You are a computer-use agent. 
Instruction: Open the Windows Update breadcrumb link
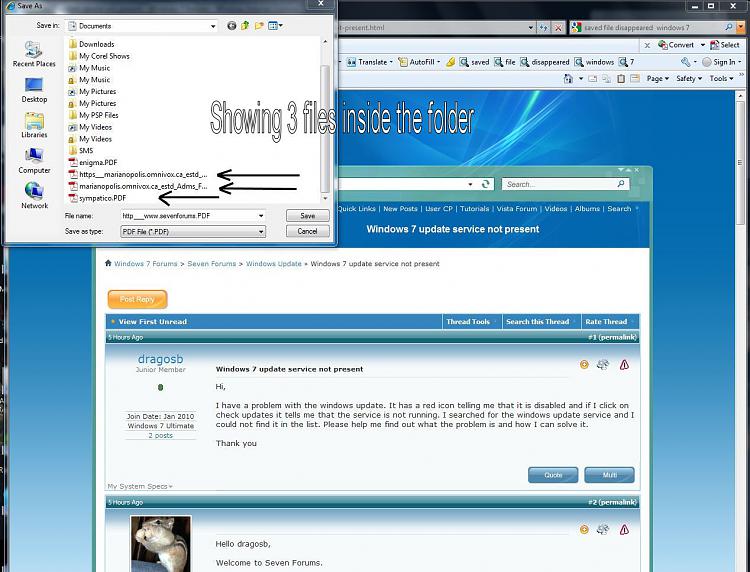point(274,264)
